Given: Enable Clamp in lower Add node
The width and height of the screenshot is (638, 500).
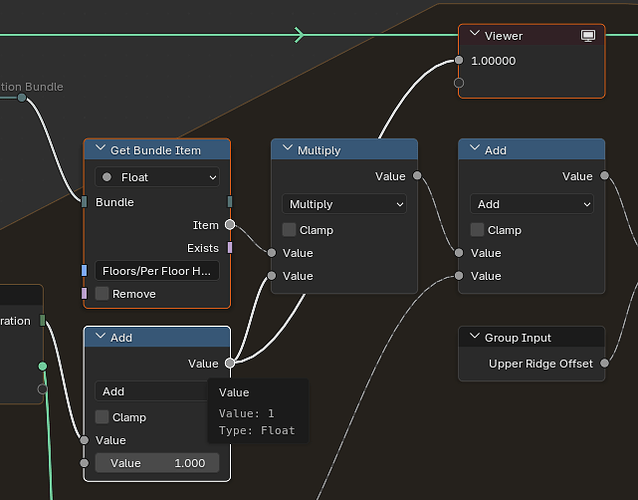Looking at the screenshot, I should pyautogui.click(x=102, y=417).
